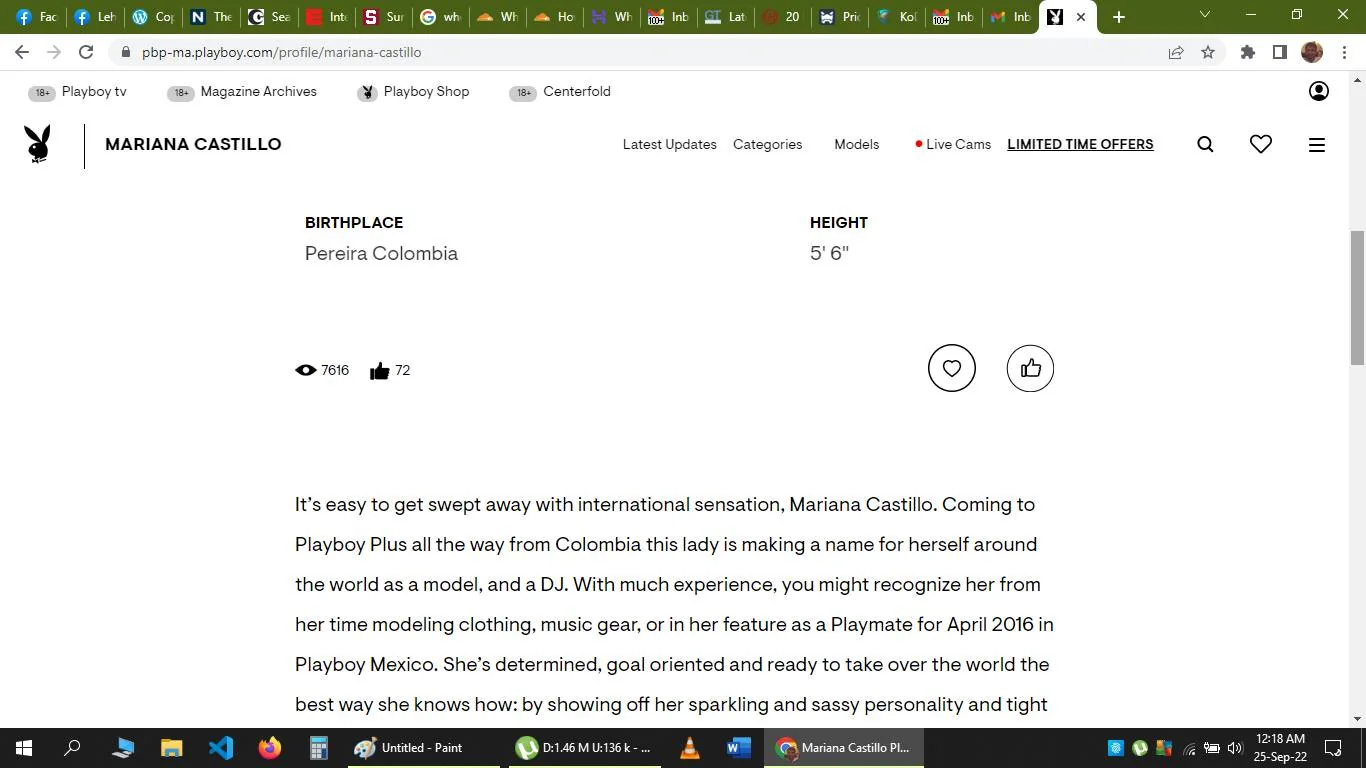
Task: Click the 'Pereira Colombia' birthplace value
Action: point(381,254)
